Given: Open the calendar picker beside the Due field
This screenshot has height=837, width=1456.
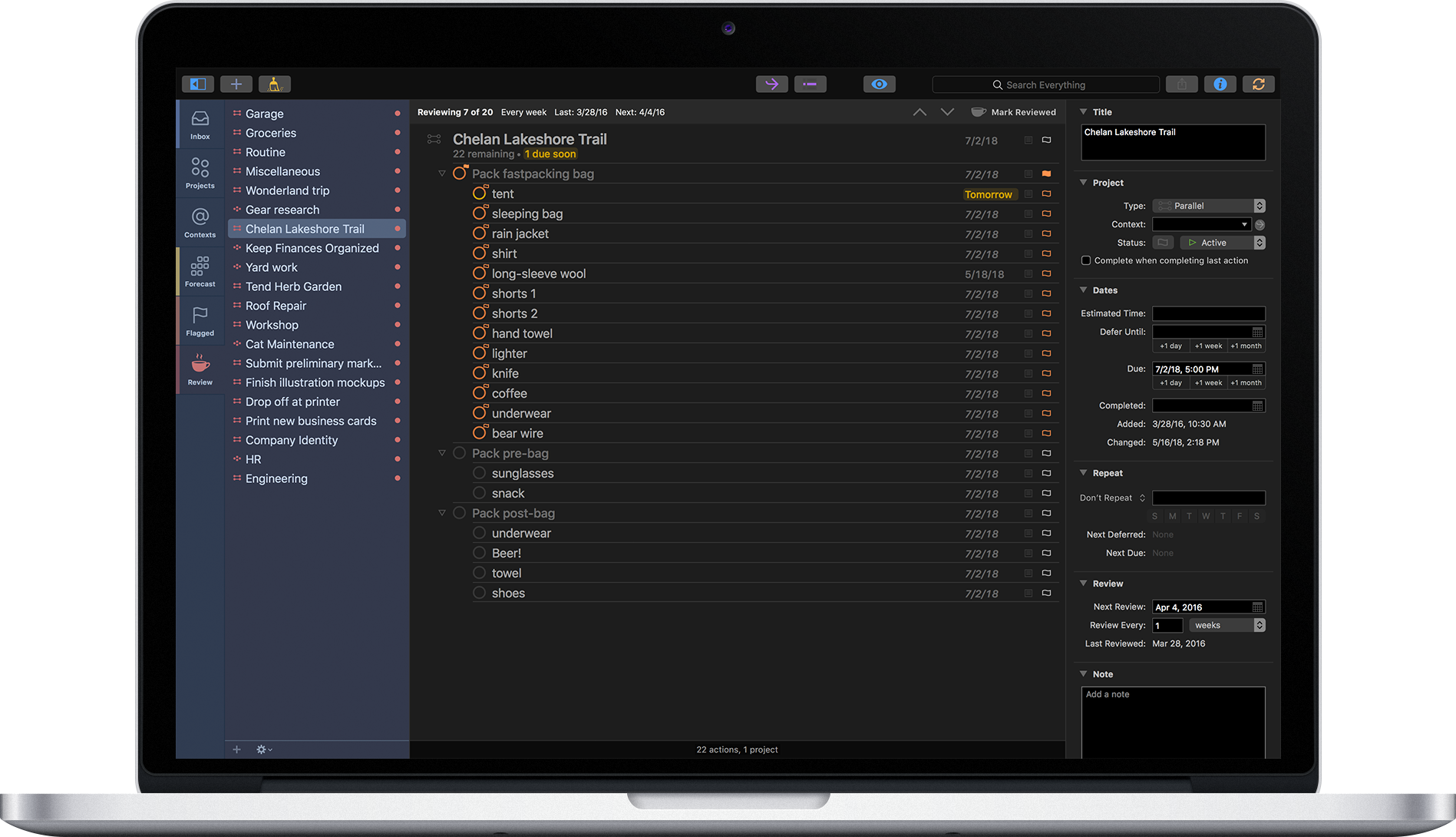Looking at the screenshot, I should coord(1258,369).
